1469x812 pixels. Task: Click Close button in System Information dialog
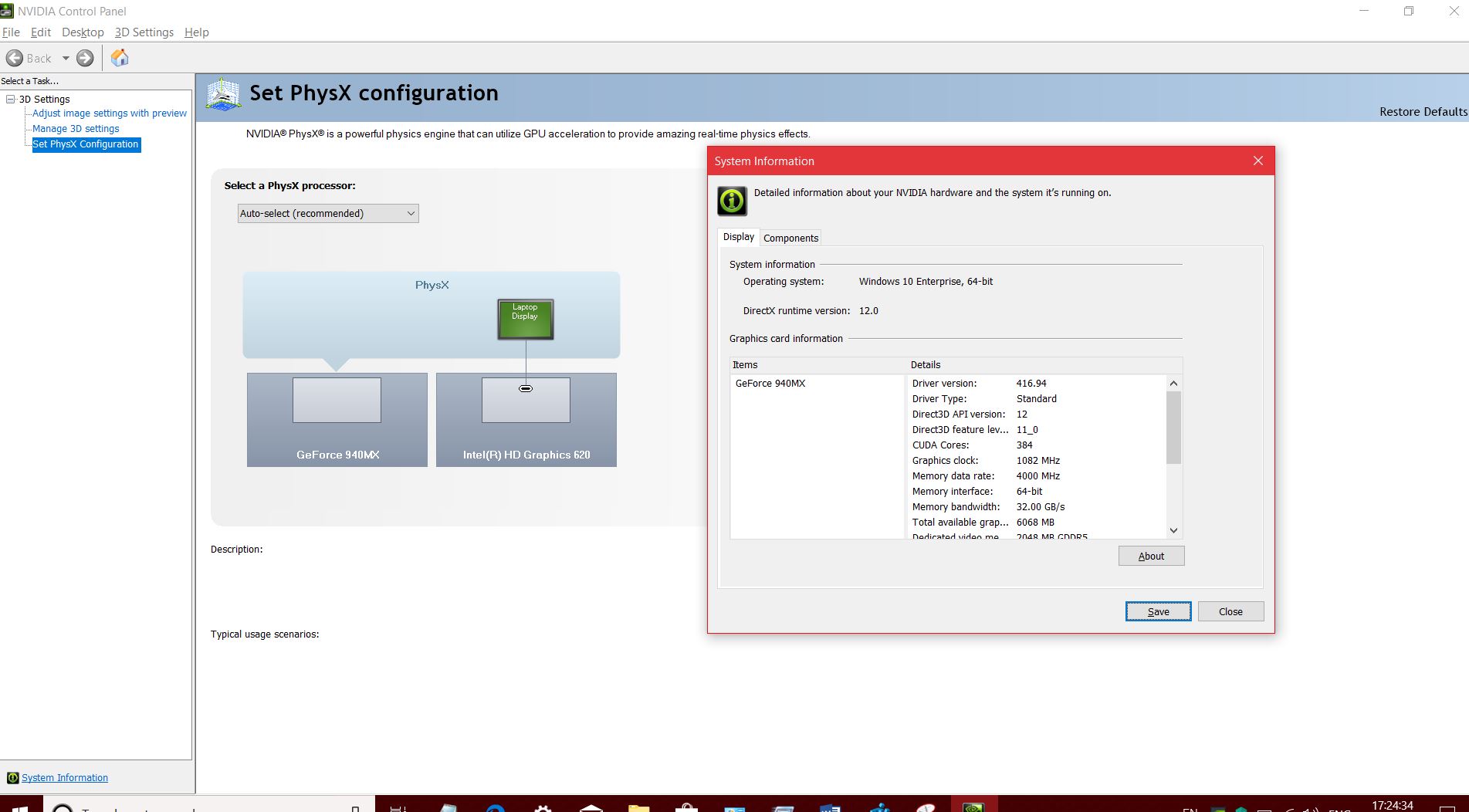pyautogui.click(x=1230, y=611)
